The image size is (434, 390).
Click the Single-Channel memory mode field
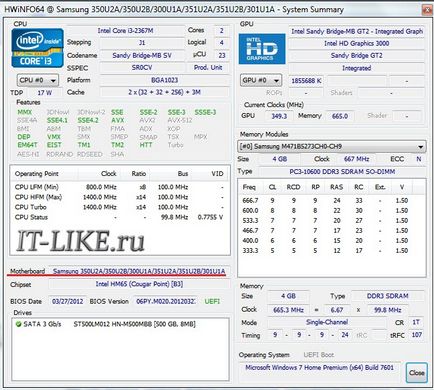click(327, 322)
